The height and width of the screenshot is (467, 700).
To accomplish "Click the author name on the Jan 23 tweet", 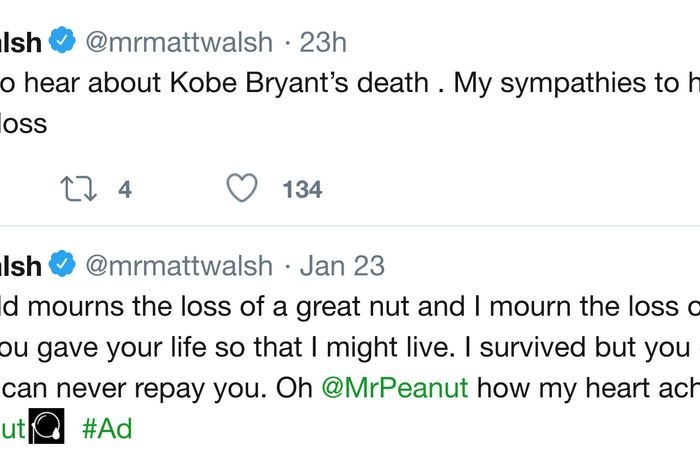I will tap(21, 265).
